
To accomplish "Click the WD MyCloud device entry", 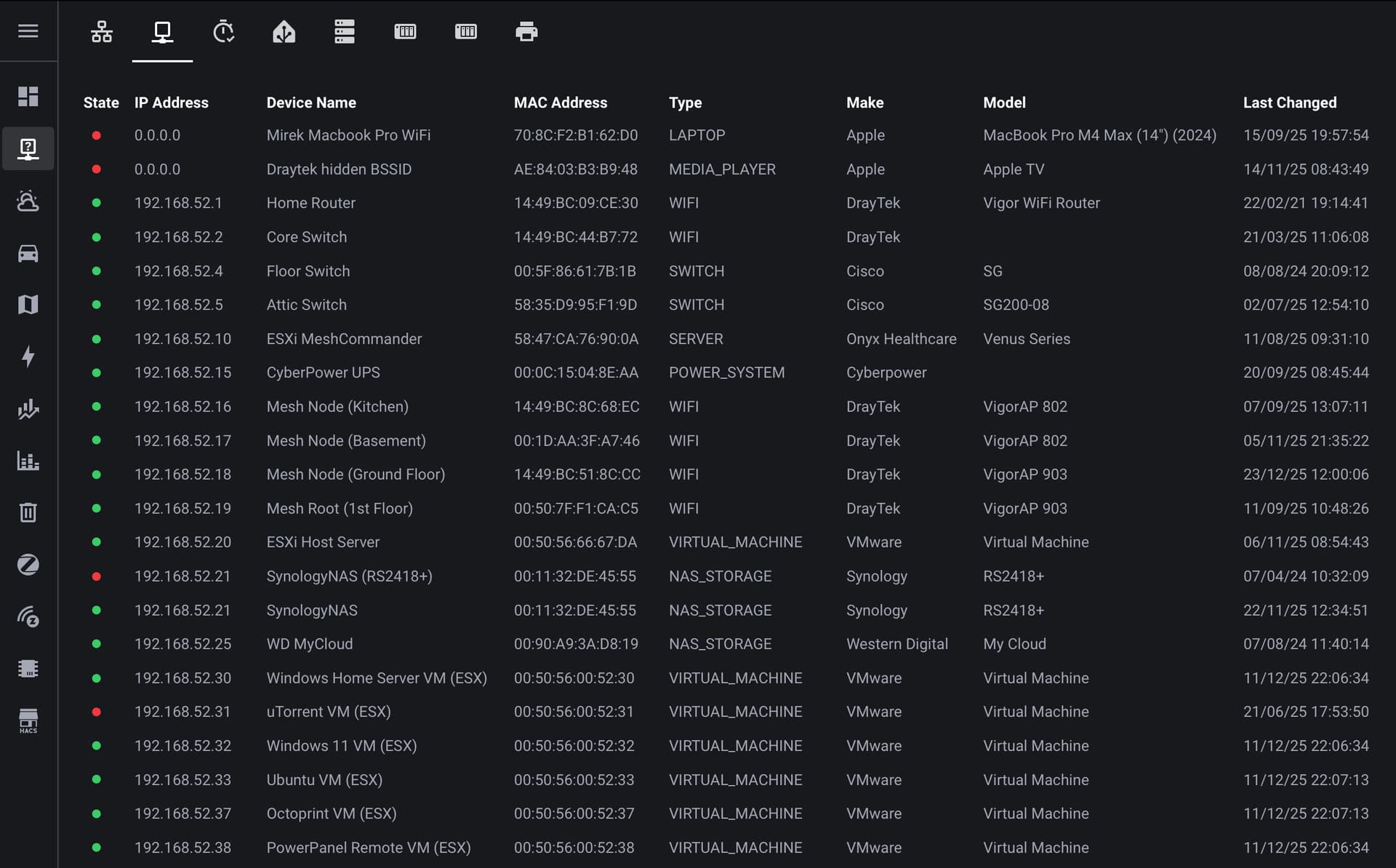I will point(309,644).
